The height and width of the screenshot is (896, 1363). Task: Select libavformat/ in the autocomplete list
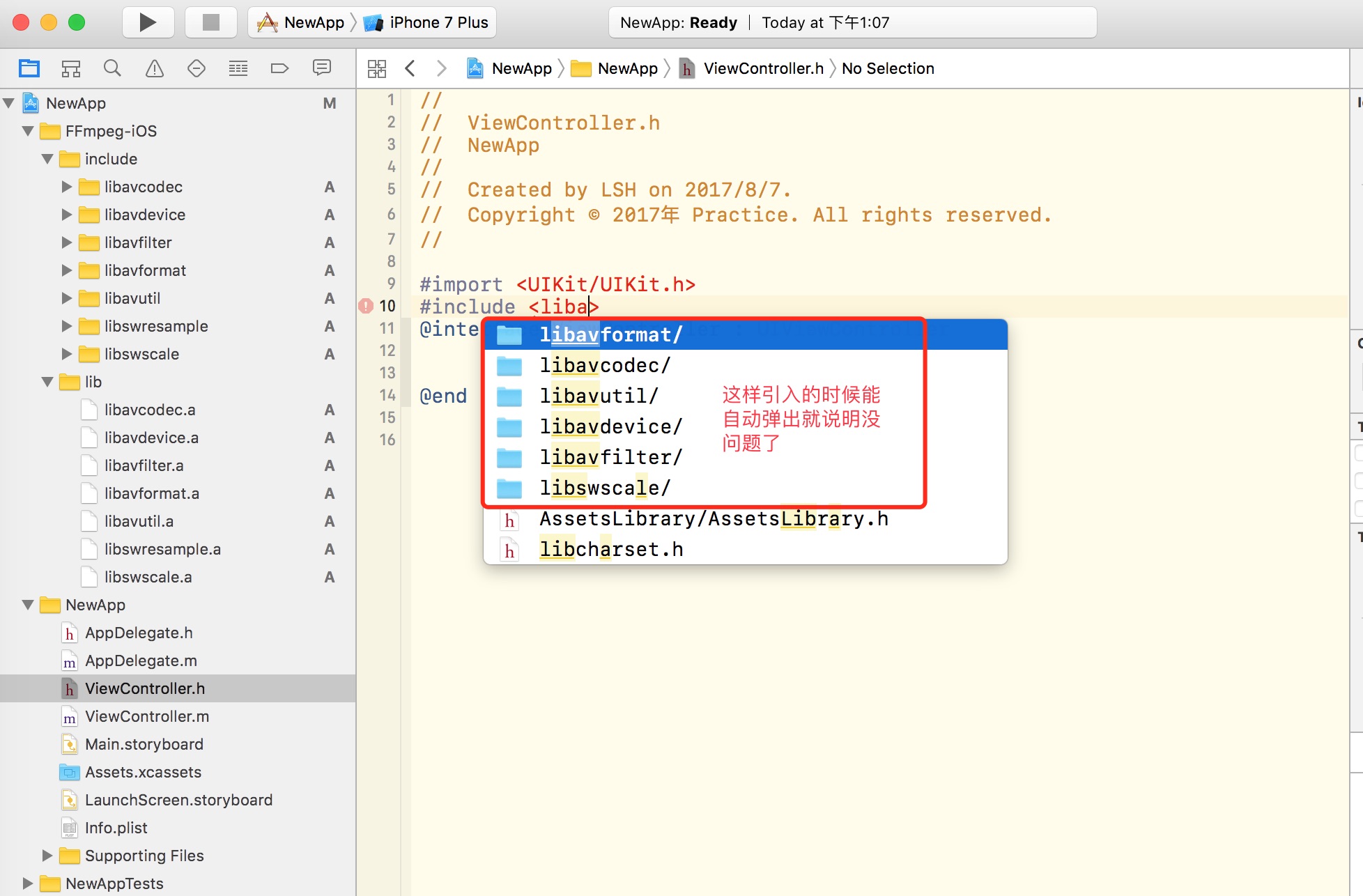pyautogui.click(x=610, y=335)
